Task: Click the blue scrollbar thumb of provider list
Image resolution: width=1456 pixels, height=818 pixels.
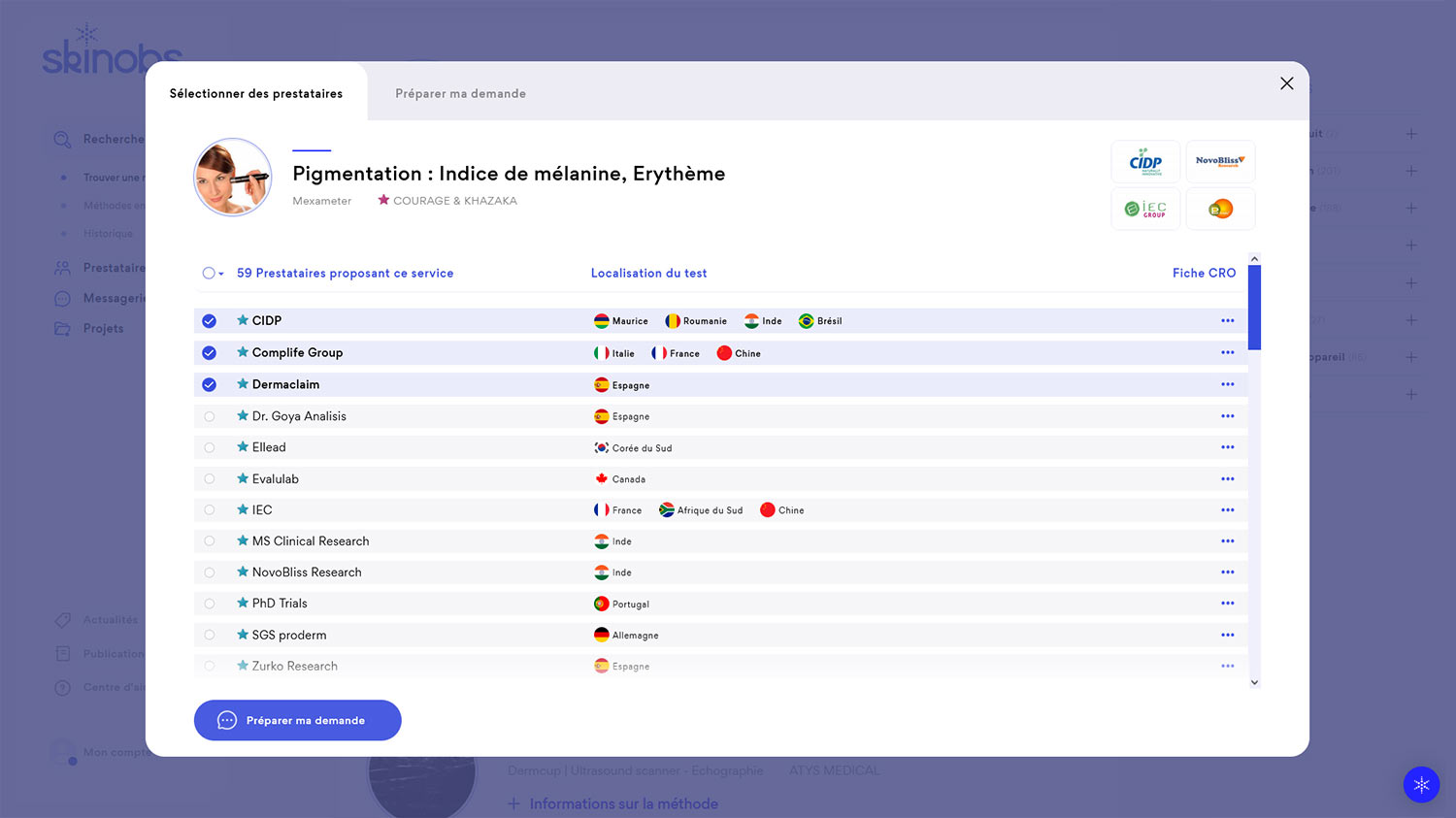Action: [x=1254, y=308]
